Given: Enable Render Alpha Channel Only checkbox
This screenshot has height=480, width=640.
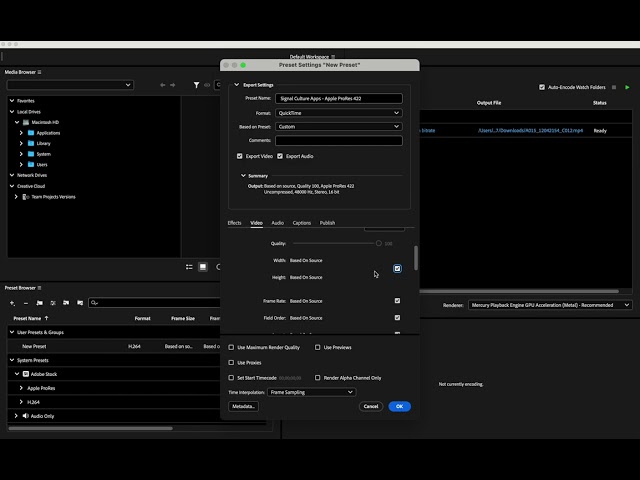Looking at the screenshot, I should coord(318,378).
